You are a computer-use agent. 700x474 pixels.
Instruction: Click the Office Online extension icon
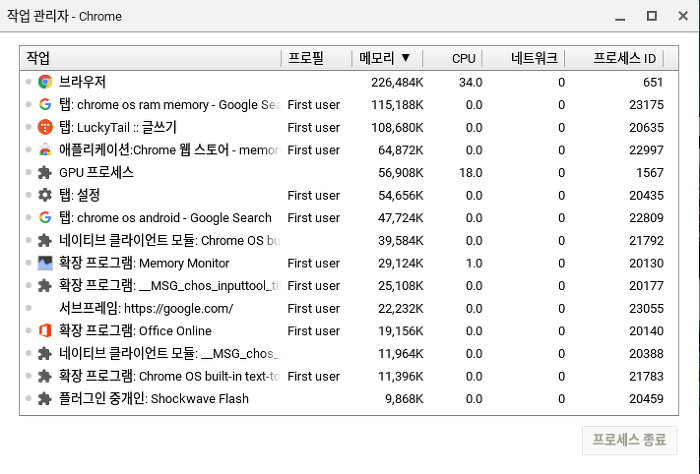coord(45,331)
